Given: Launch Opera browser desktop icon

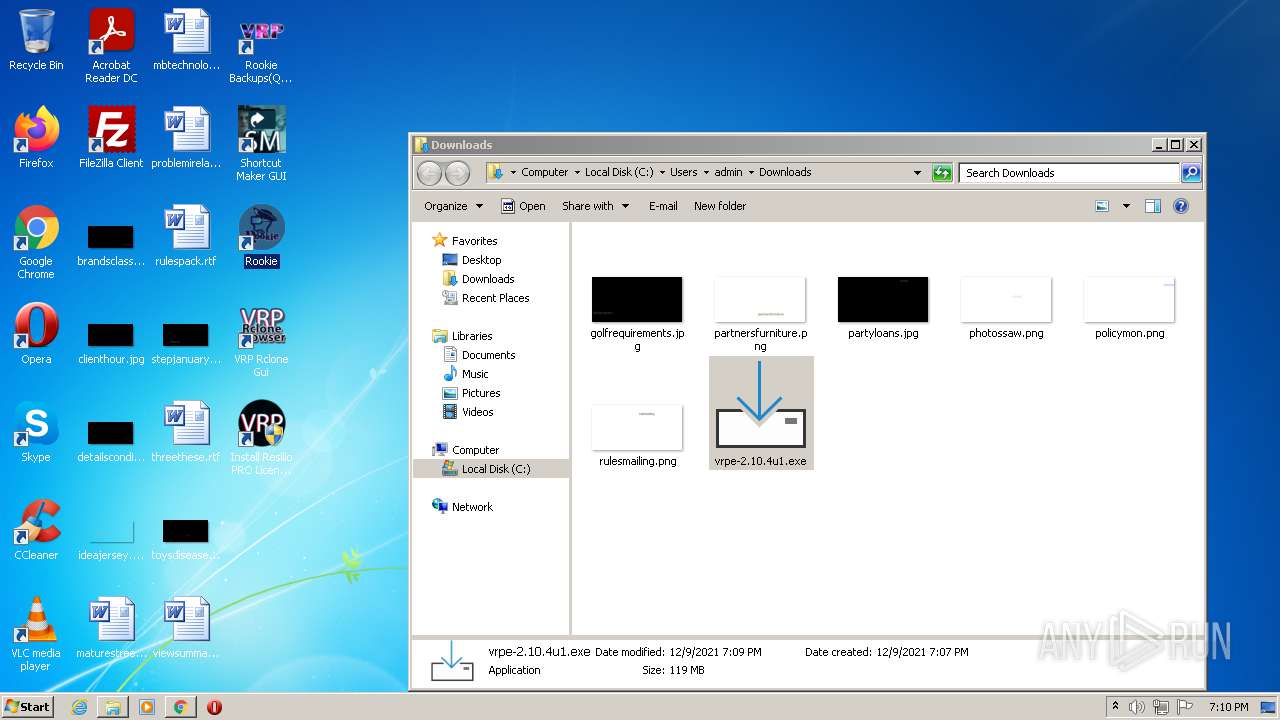Looking at the screenshot, I should [36, 334].
